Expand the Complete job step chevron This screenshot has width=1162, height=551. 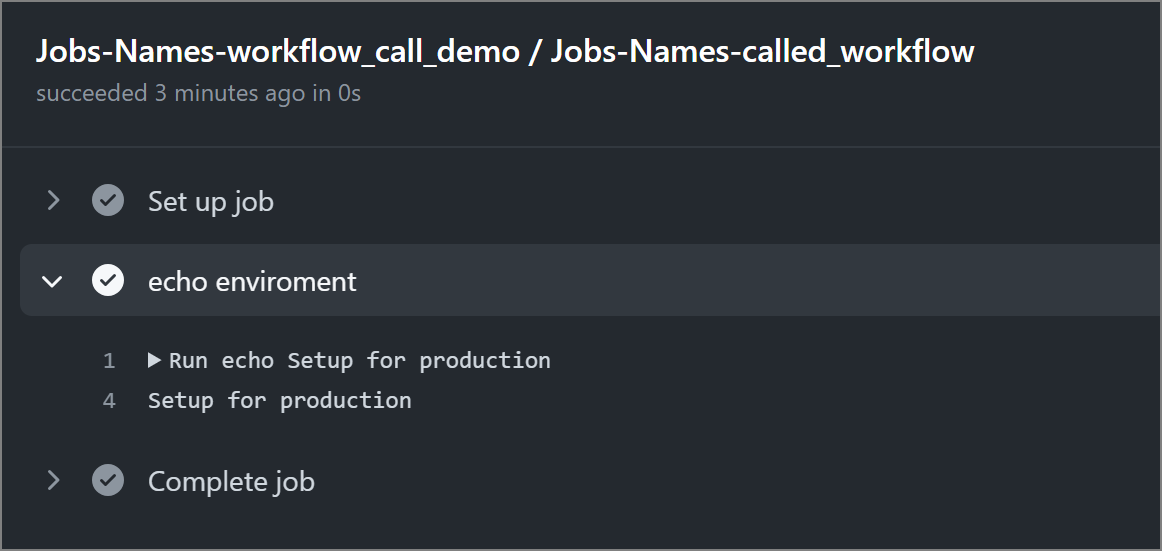[x=54, y=481]
